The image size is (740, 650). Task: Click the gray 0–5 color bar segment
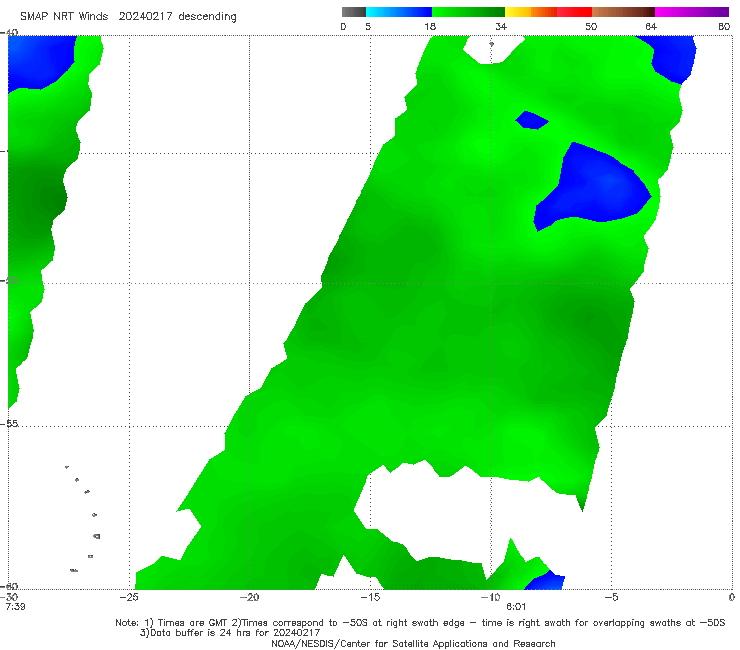(353, 12)
